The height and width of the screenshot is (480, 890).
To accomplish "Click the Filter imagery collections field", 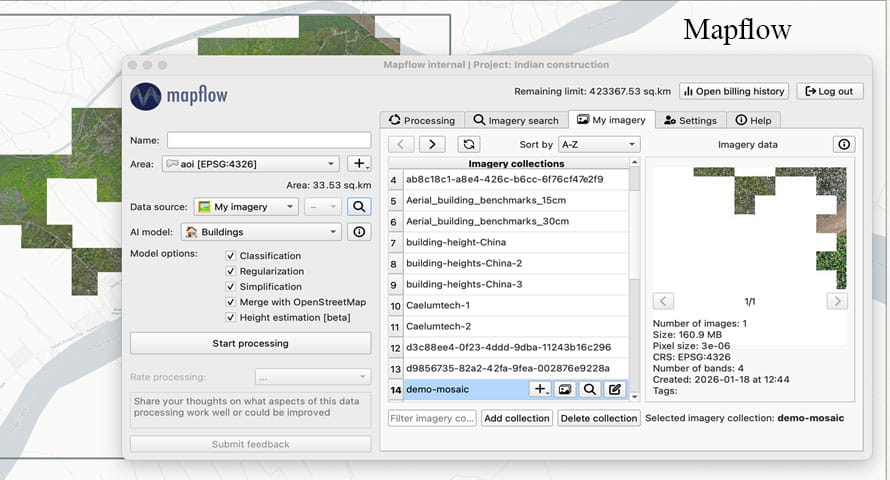I will click(432, 418).
